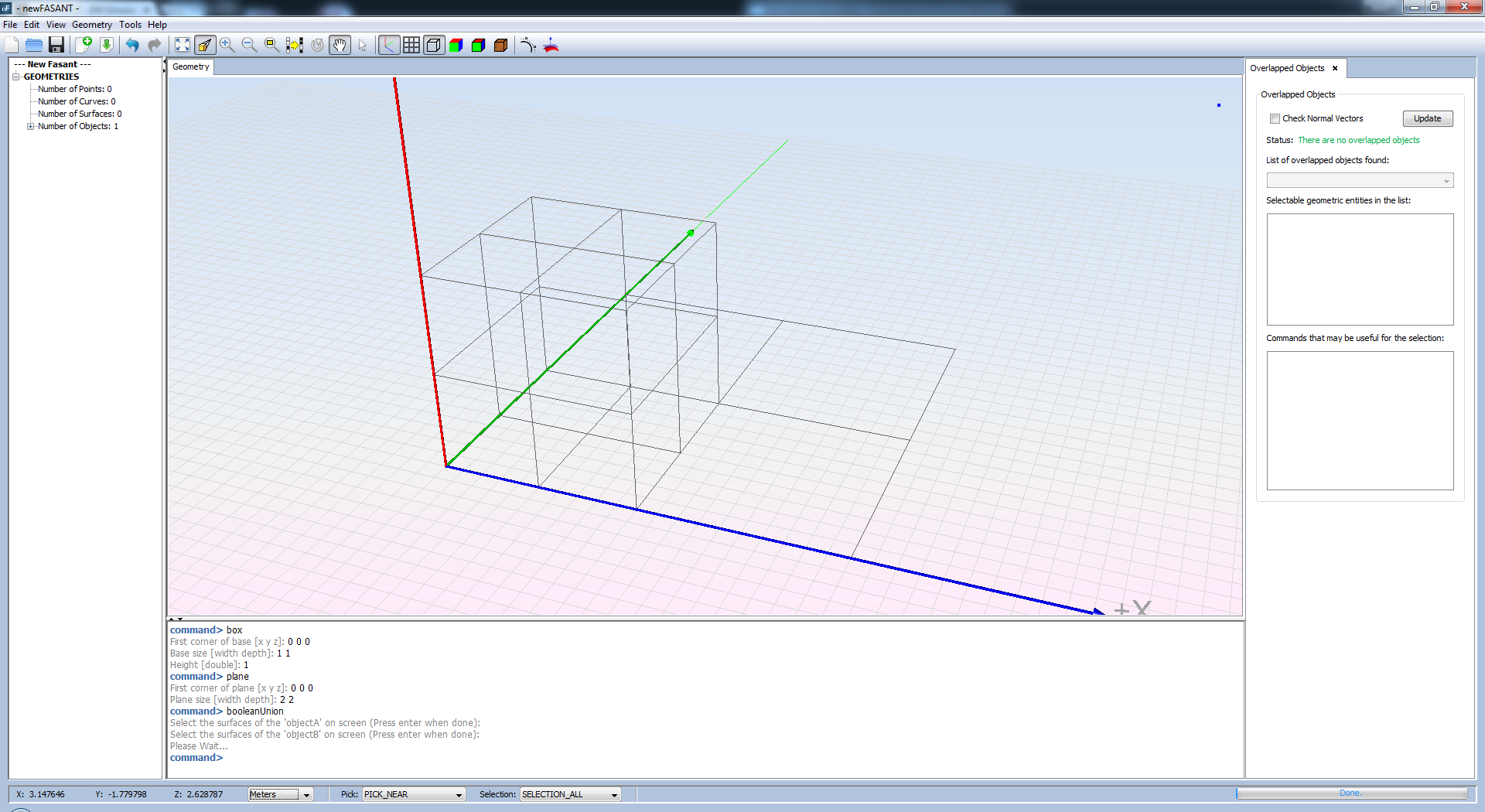Click the fit-to-screen view icon
This screenshot has width=1485, height=812.
tap(183, 45)
